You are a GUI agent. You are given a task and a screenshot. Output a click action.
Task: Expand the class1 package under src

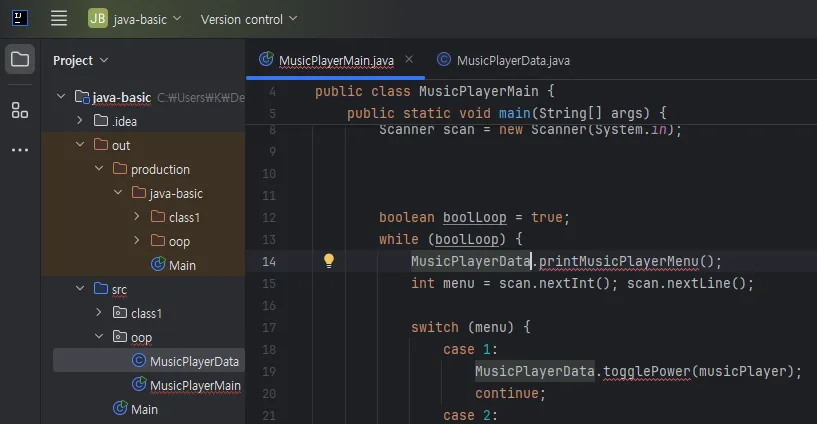click(99, 312)
